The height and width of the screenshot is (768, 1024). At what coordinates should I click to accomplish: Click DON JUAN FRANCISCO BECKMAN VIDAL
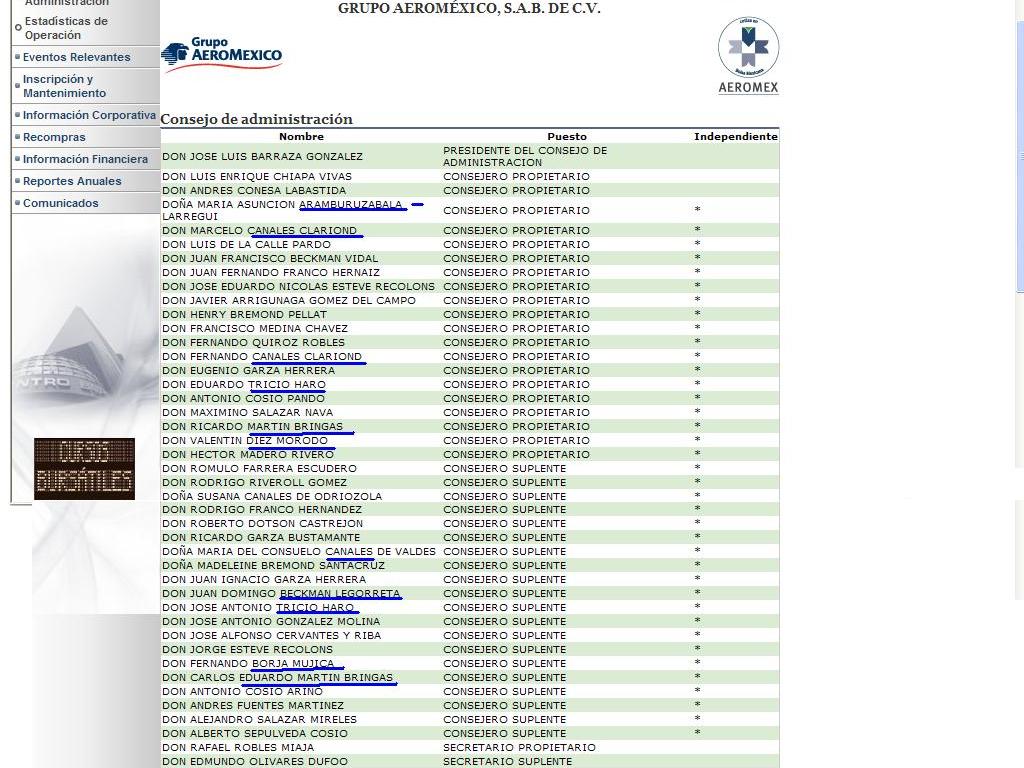tap(270, 259)
